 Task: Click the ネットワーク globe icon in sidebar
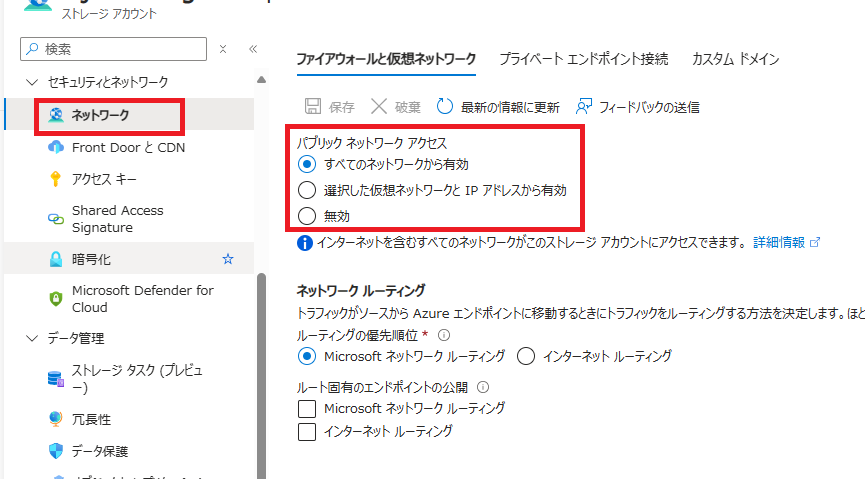[x=56, y=115]
